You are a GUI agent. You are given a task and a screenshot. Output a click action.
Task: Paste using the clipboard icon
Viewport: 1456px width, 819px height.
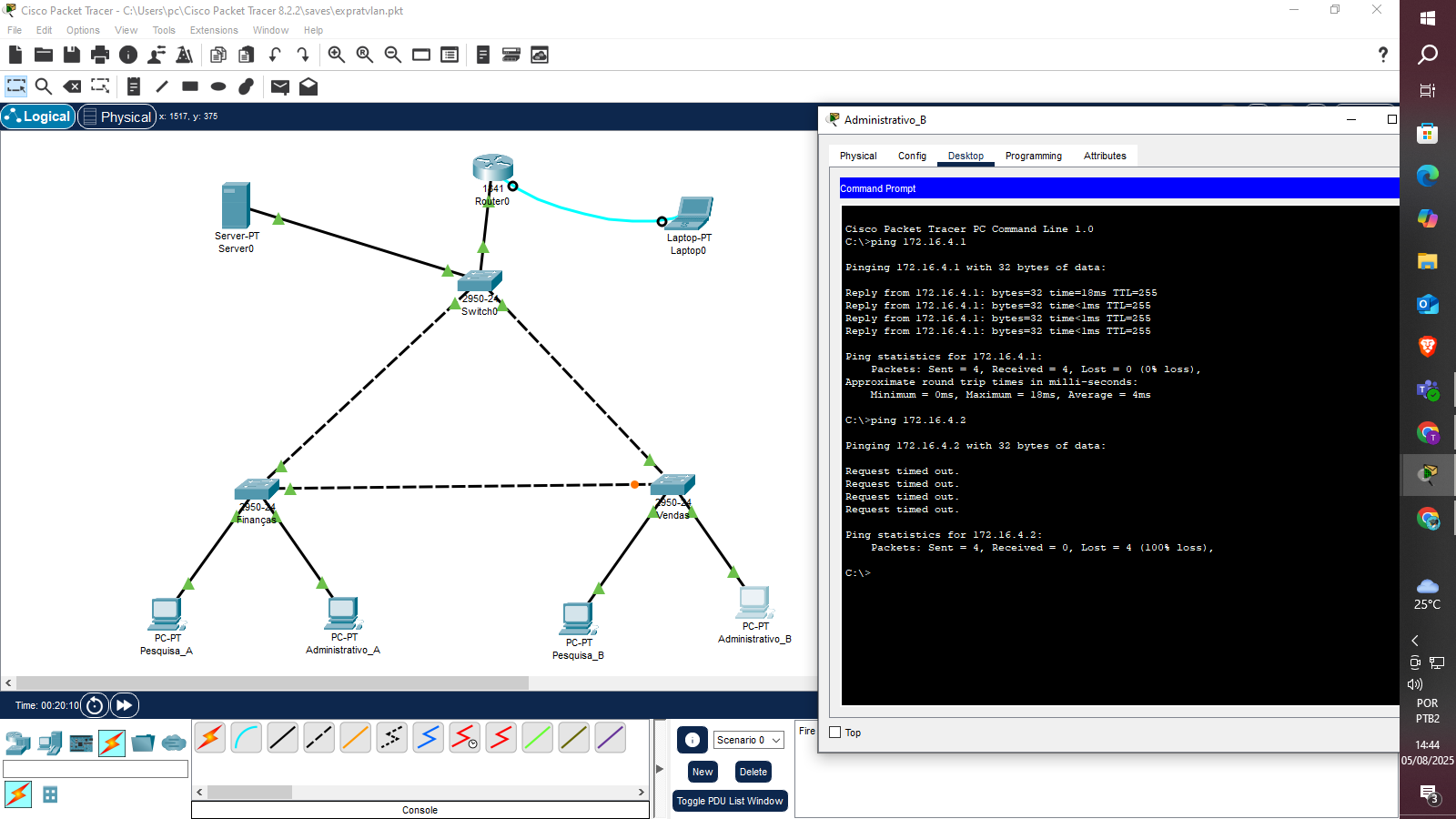[x=247, y=55]
